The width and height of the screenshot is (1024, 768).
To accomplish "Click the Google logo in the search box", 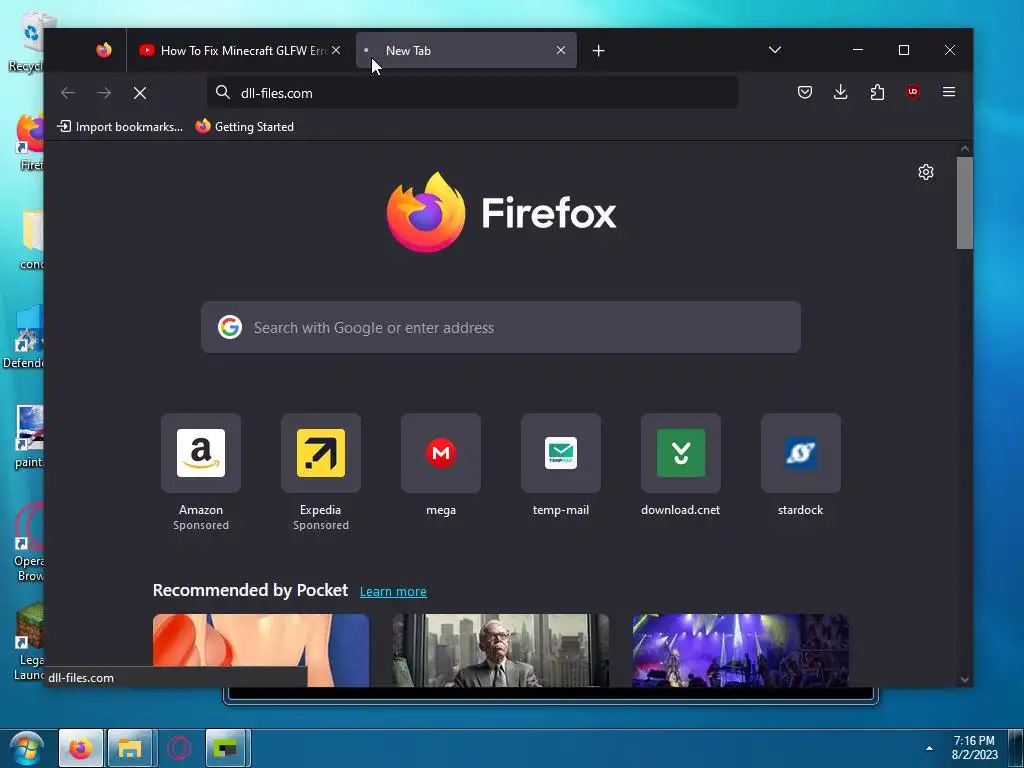I will (x=230, y=327).
